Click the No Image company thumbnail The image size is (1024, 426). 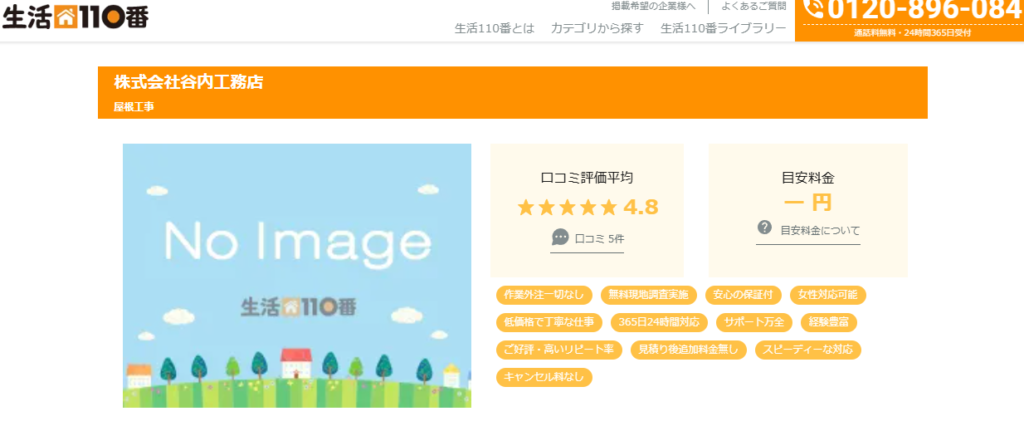[x=297, y=275]
